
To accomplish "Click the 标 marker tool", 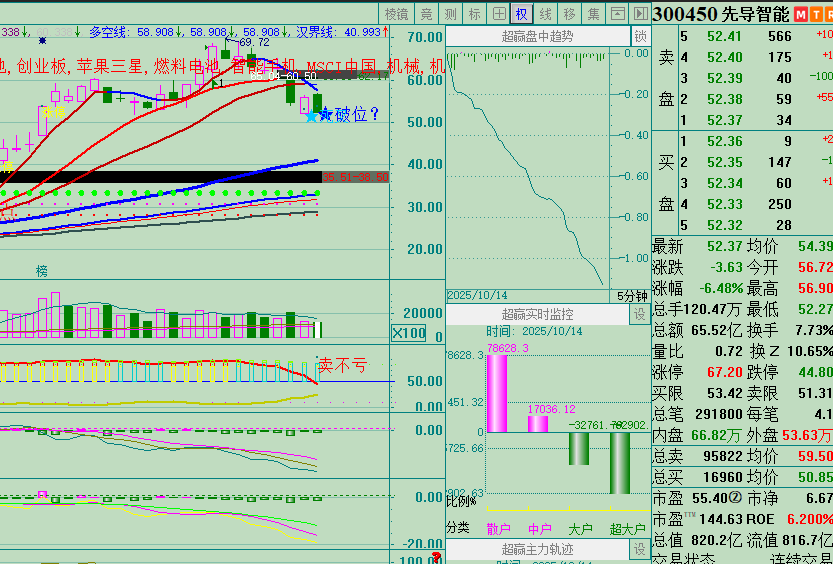I will [475, 13].
